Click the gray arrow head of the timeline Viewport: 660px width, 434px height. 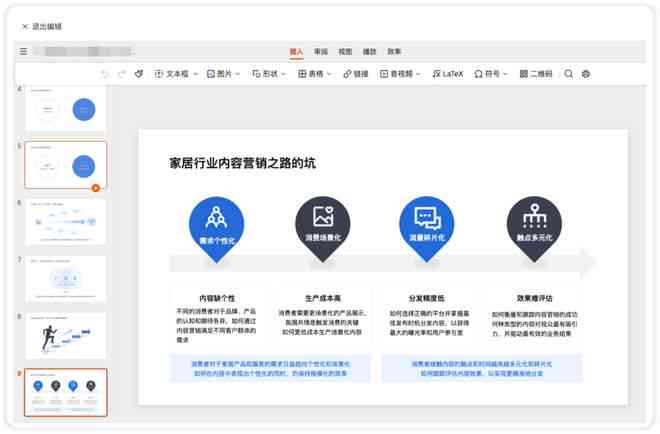pos(588,262)
